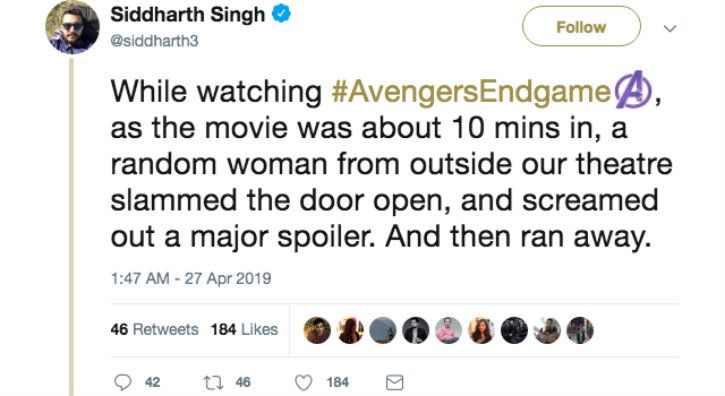Click the purple Avengers logo emoji
Screen dimensions: 725x396
coord(633,90)
